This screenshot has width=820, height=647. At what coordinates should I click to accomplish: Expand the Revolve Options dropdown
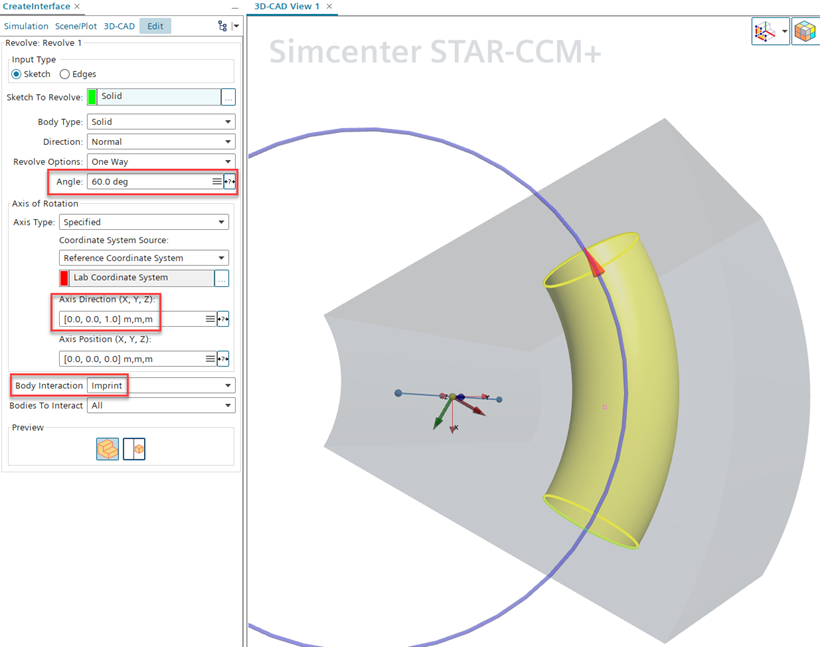coord(160,162)
